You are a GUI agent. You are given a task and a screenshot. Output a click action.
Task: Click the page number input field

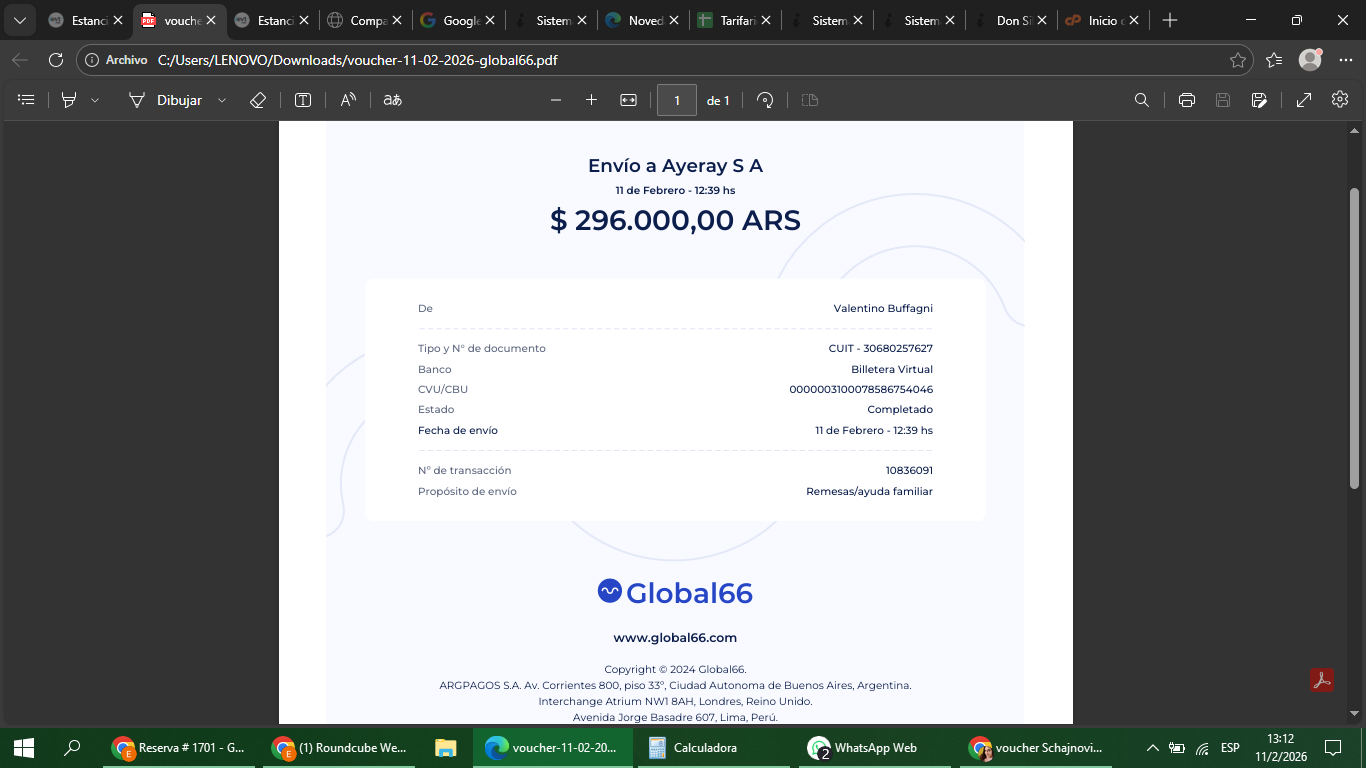click(x=677, y=100)
